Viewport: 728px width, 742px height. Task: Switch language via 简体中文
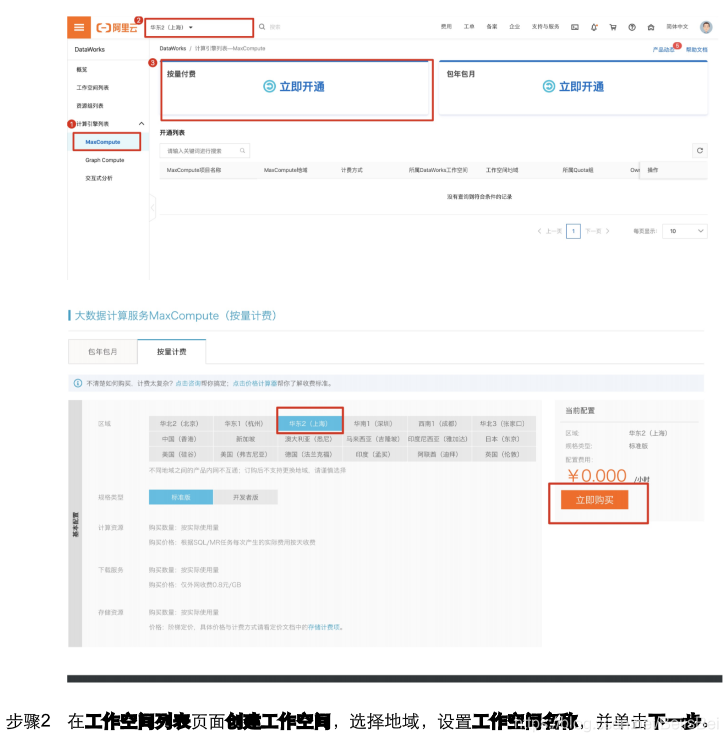[677, 26]
